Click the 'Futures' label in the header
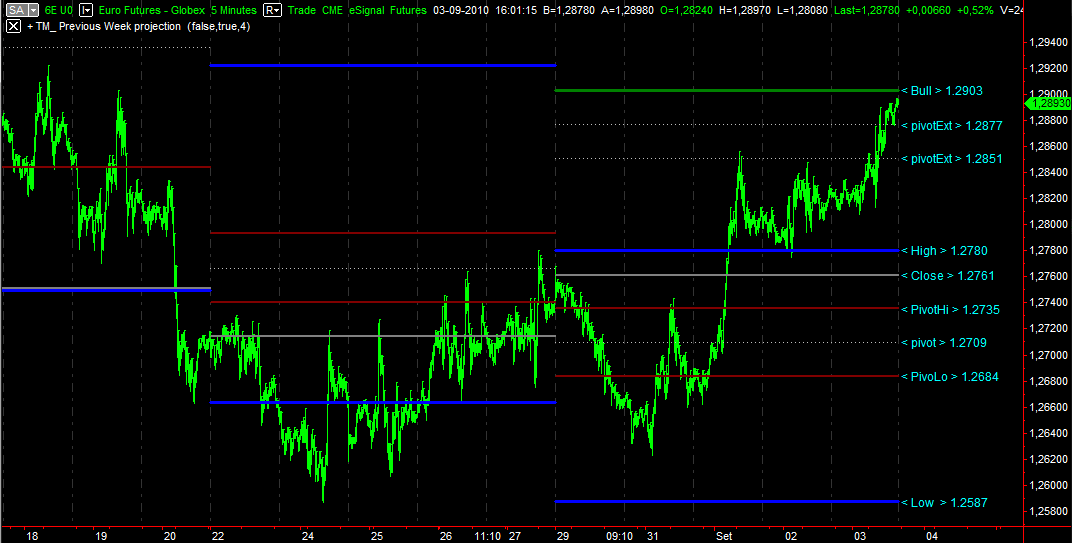Viewport: 1072px width, 543px height. [409, 10]
